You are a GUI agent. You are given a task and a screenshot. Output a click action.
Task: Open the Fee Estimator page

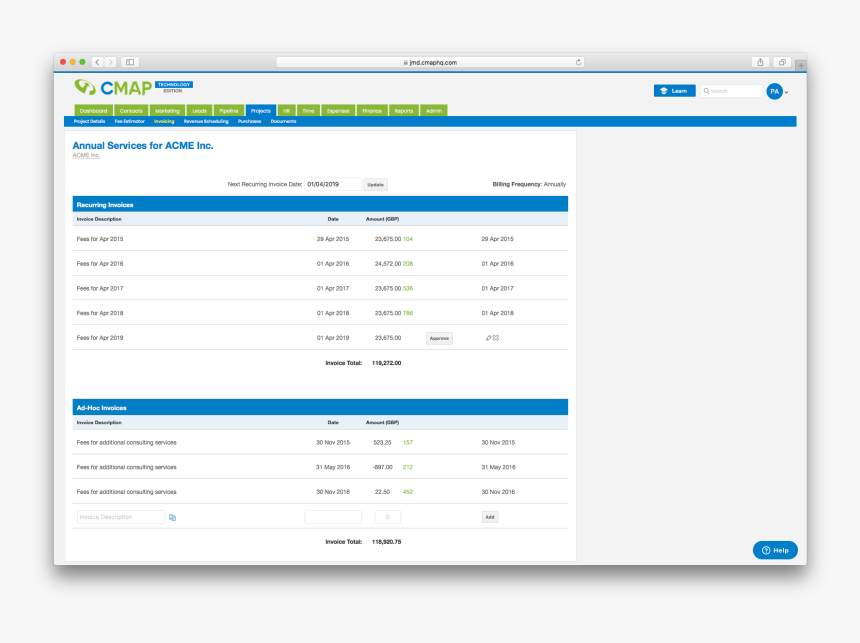128,121
